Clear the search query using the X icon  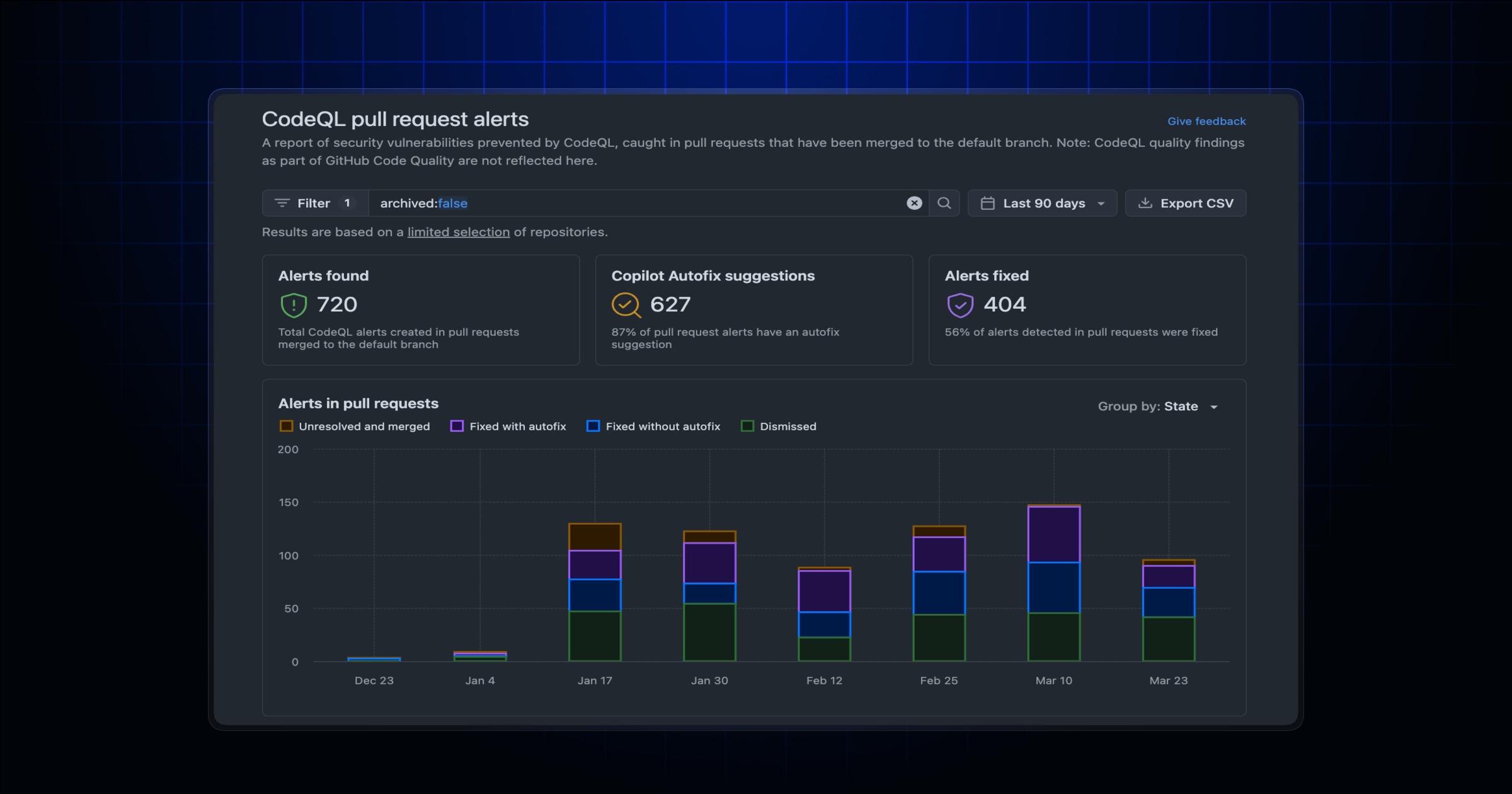[x=913, y=203]
